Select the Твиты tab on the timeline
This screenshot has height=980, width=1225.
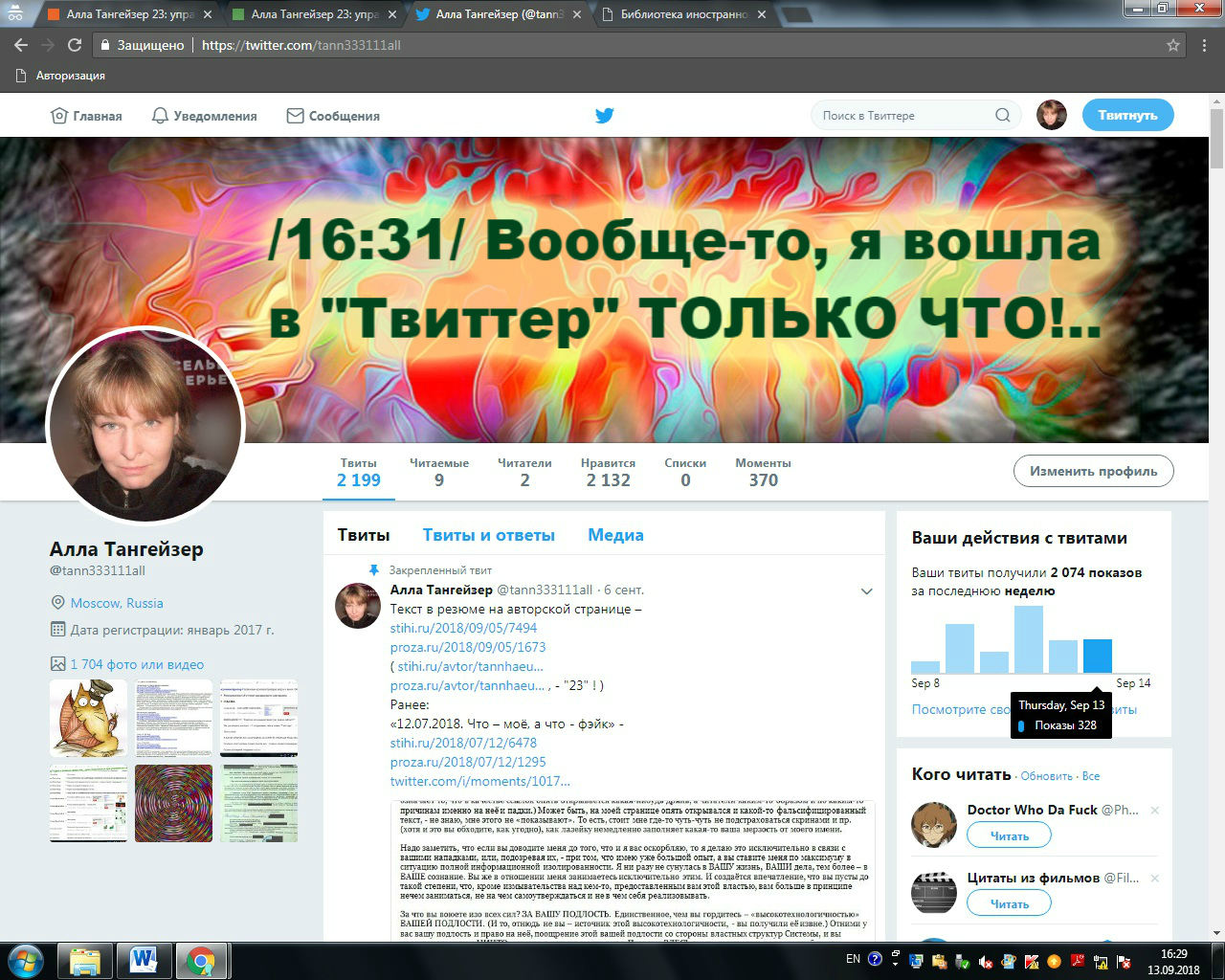[x=364, y=535]
